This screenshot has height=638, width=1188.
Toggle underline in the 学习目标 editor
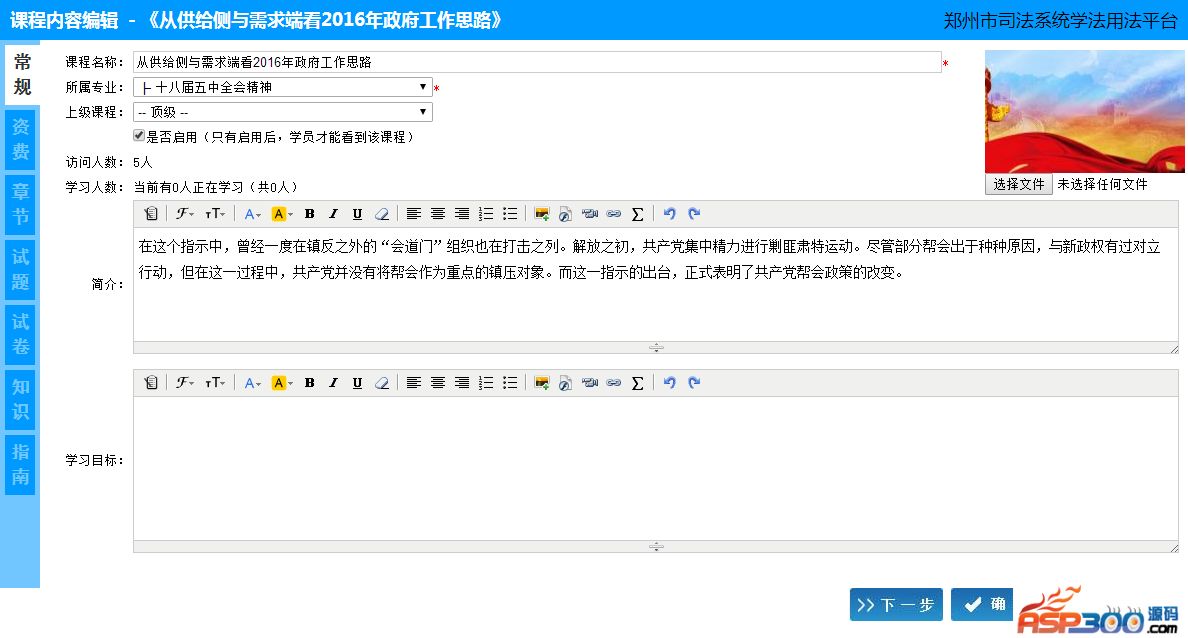coord(358,383)
